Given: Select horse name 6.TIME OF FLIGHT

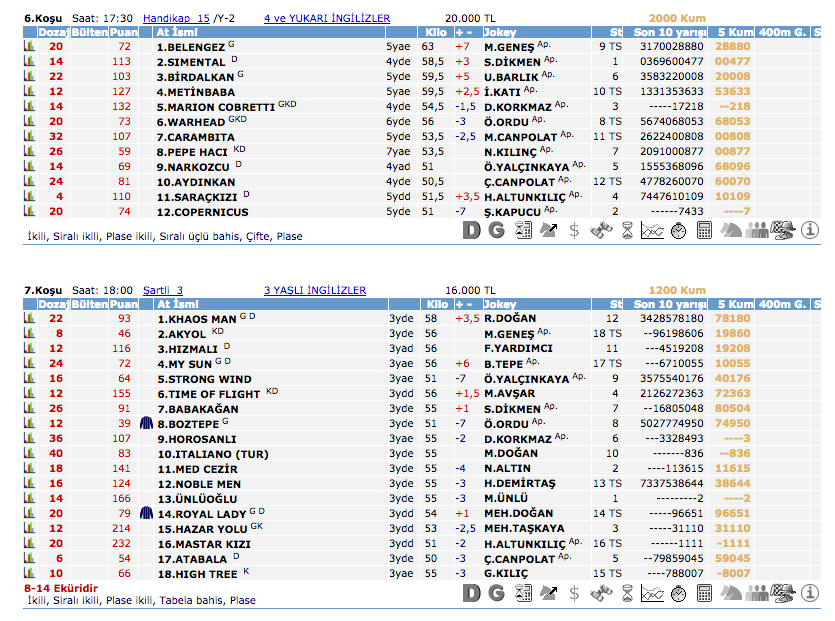Looking at the screenshot, I should click(208, 393).
